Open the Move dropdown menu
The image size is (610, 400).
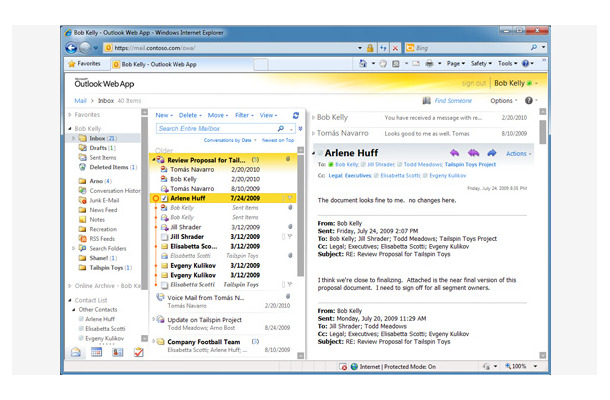click(x=218, y=115)
